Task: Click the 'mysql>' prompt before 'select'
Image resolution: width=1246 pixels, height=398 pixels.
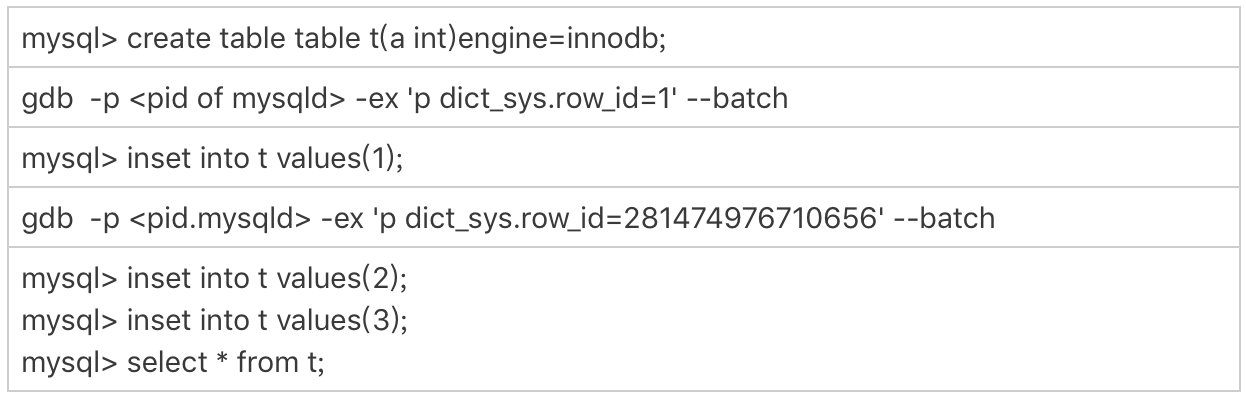Action: pyautogui.click(x=69, y=362)
